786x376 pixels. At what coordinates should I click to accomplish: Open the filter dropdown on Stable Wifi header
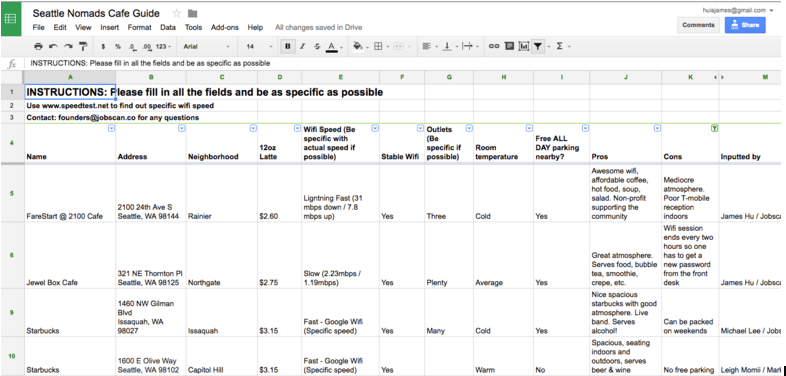pyautogui.click(x=420, y=128)
